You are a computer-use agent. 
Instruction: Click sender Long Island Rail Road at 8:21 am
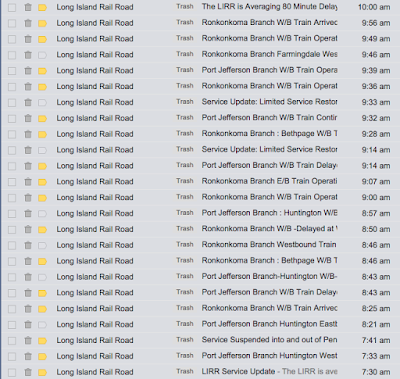(95, 324)
